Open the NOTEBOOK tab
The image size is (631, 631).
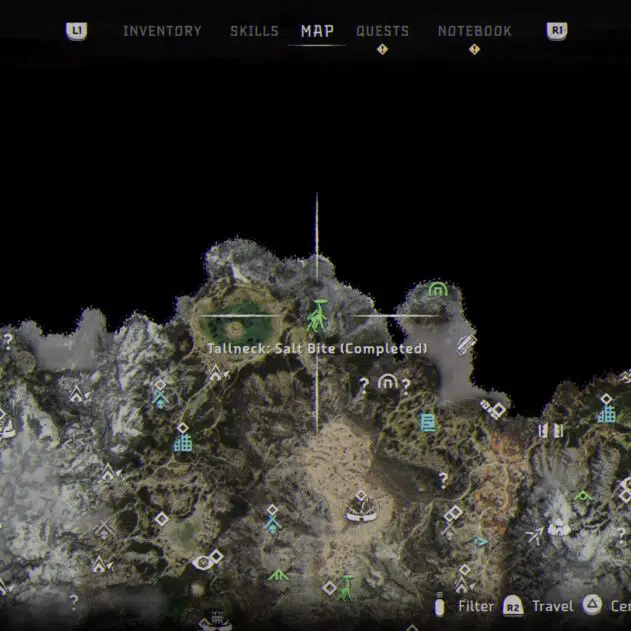pos(474,31)
